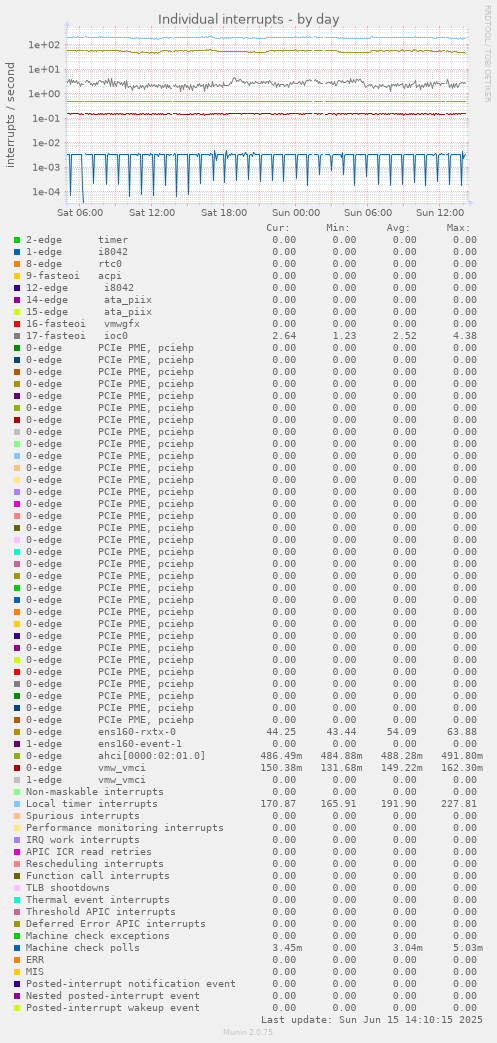Click the vmw_vmci 0-edge dark red swatch
Screen dimensions: 497x1043
click(17, 768)
